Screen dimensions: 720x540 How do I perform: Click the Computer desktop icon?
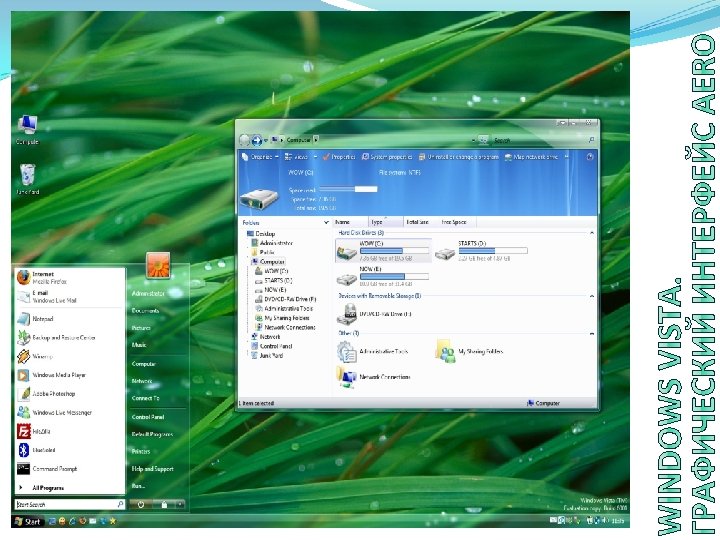point(28,130)
